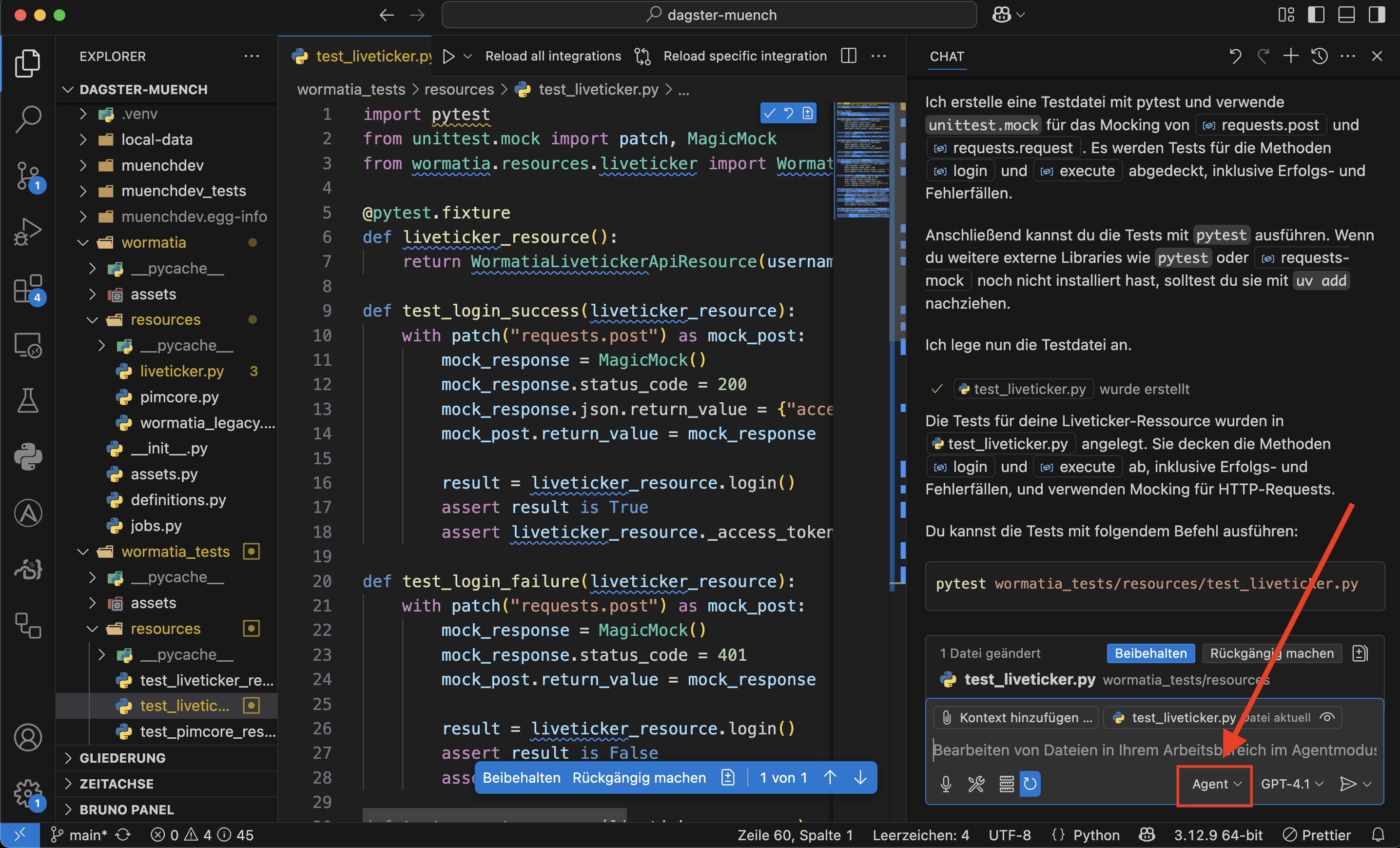This screenshot has width=1400, height=848.
Task: Click Kontext hinzufügen button
Action: 1017,717
